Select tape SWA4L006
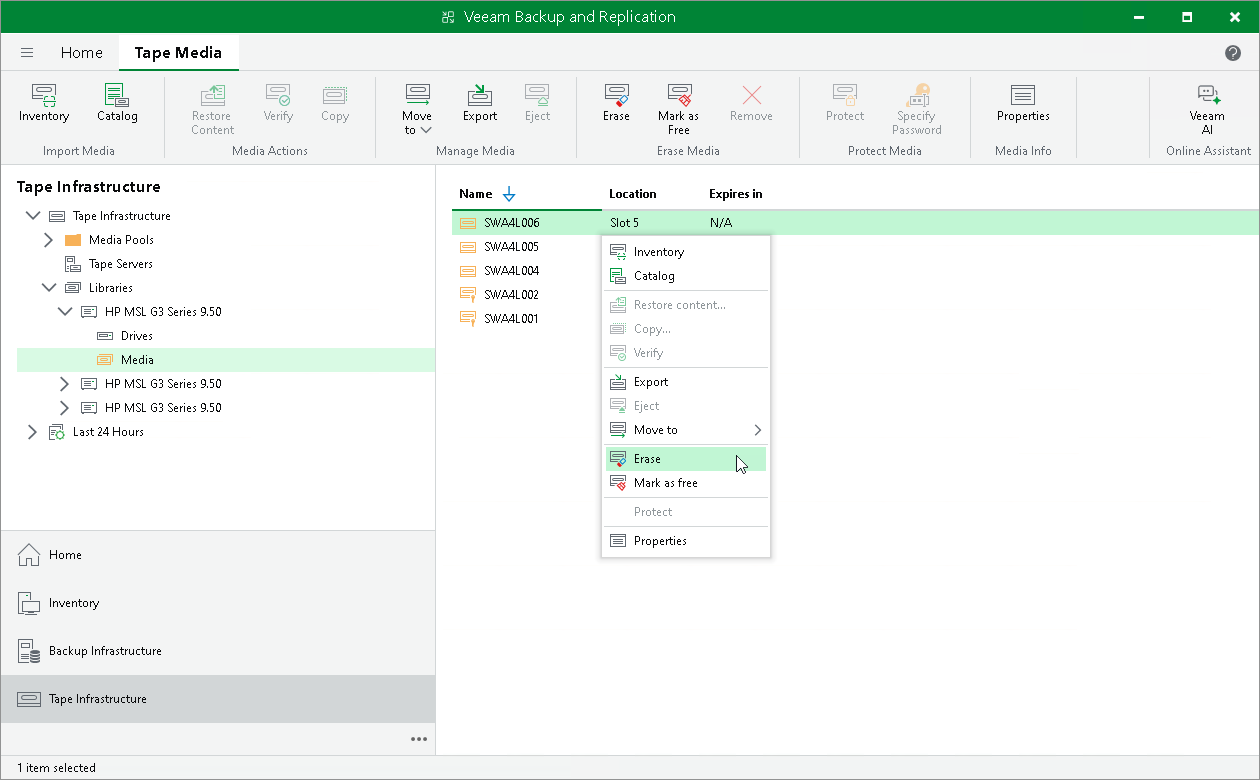 [x=512, y=223]
